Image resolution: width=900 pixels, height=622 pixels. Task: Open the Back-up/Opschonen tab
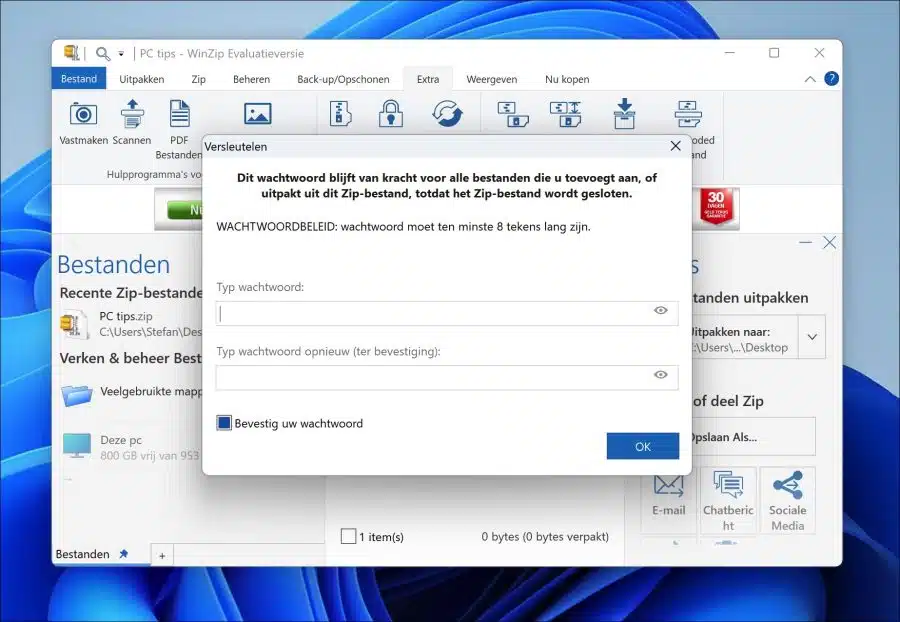tap(343, 79)
